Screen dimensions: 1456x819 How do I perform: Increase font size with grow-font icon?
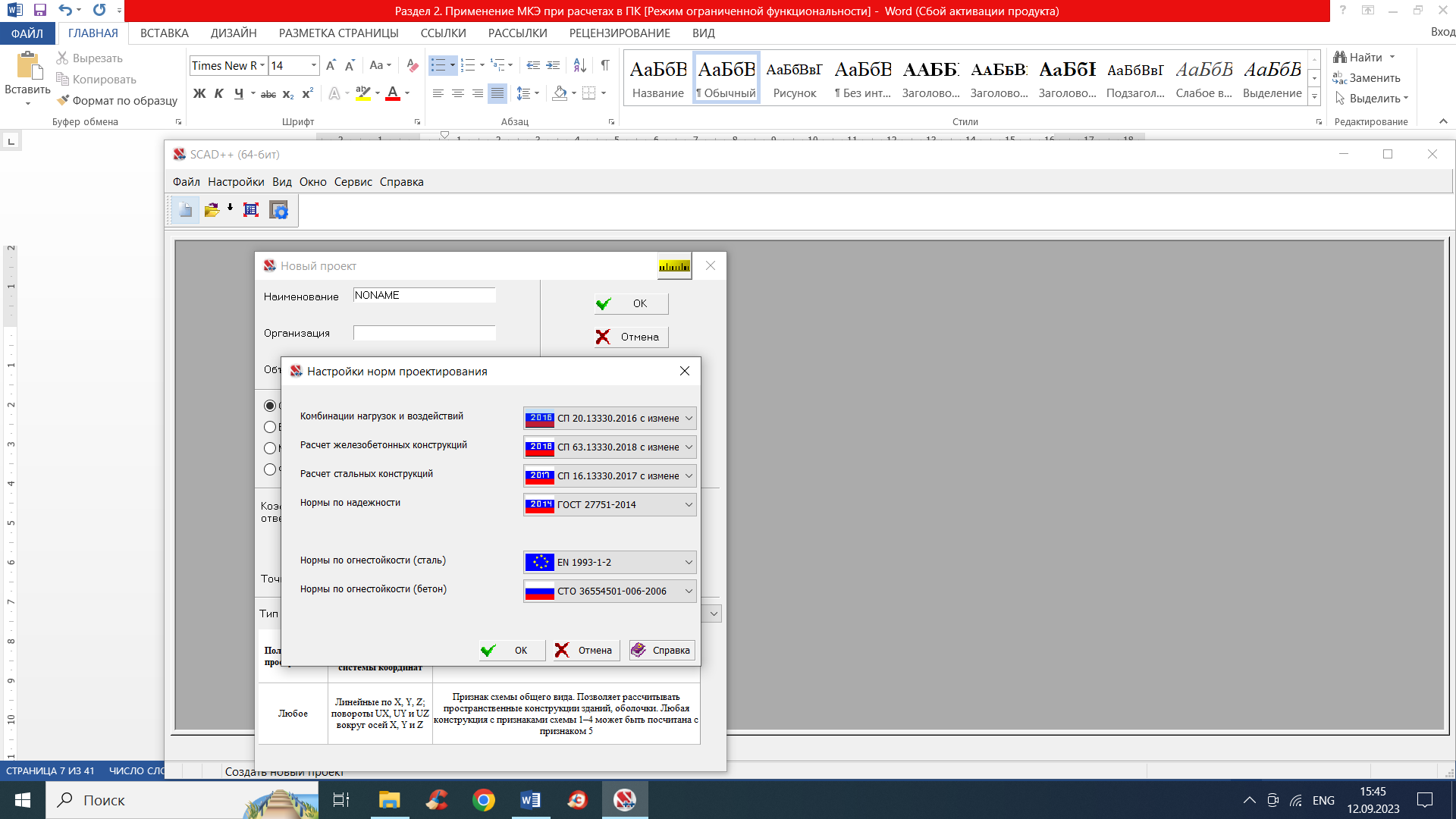tap(331, 66)
